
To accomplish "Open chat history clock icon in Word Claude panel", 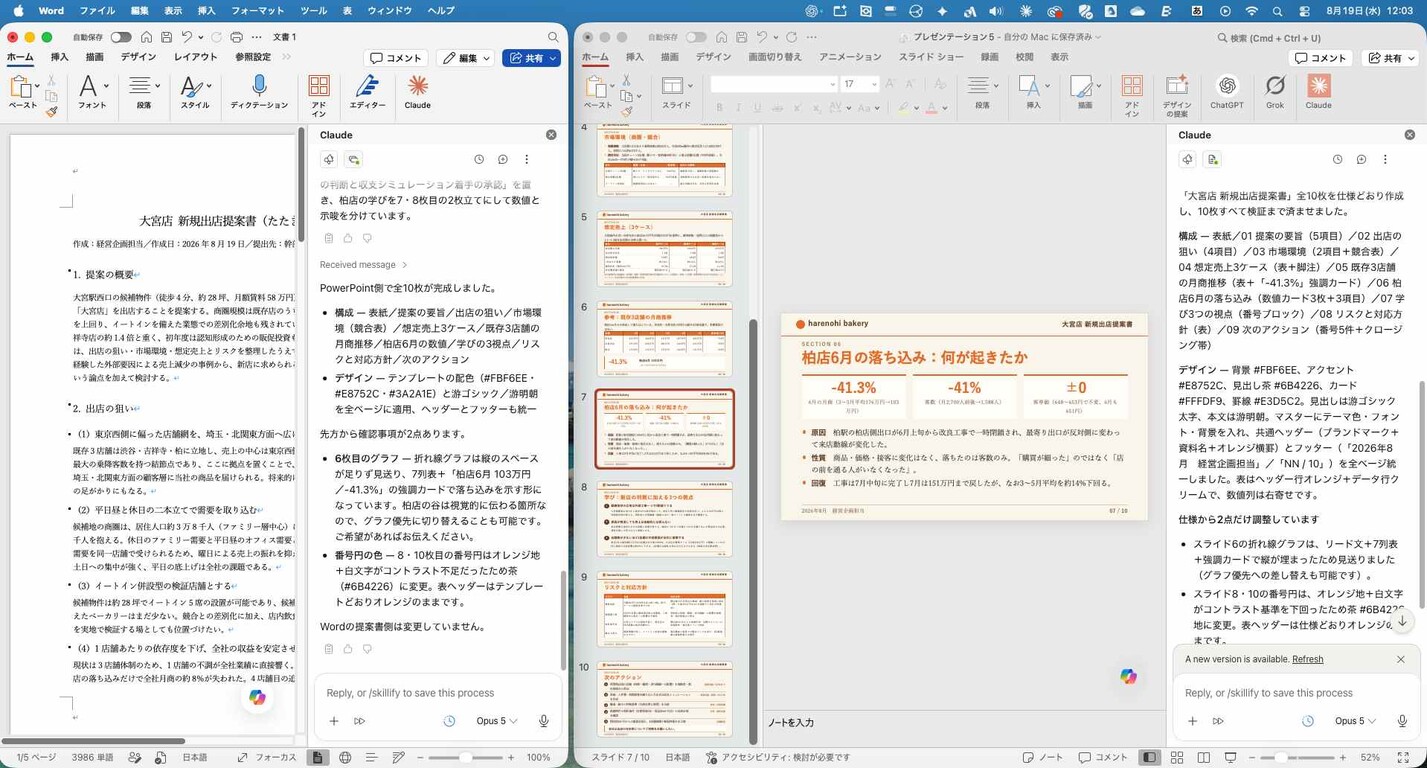I will 479,160.
